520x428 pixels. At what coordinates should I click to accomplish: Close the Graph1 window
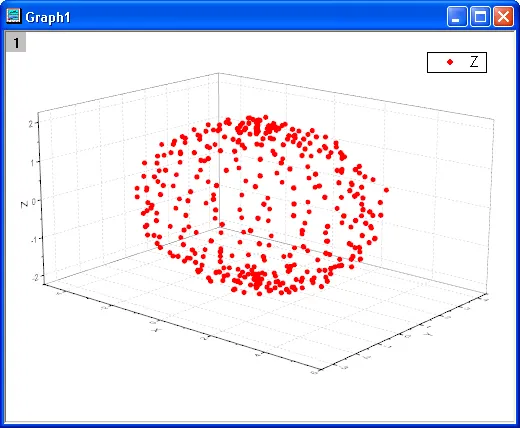pyautogui.click(x=503, y=16)
